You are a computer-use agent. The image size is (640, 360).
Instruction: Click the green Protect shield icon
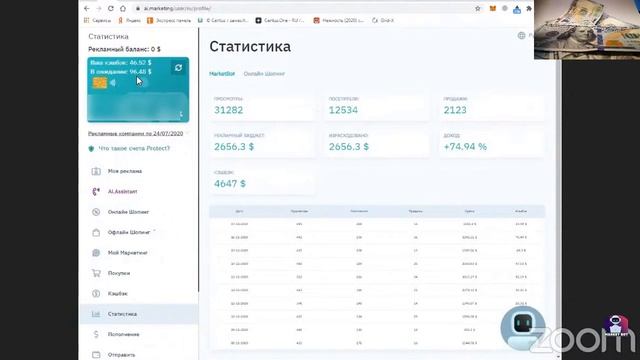(91, 149)
